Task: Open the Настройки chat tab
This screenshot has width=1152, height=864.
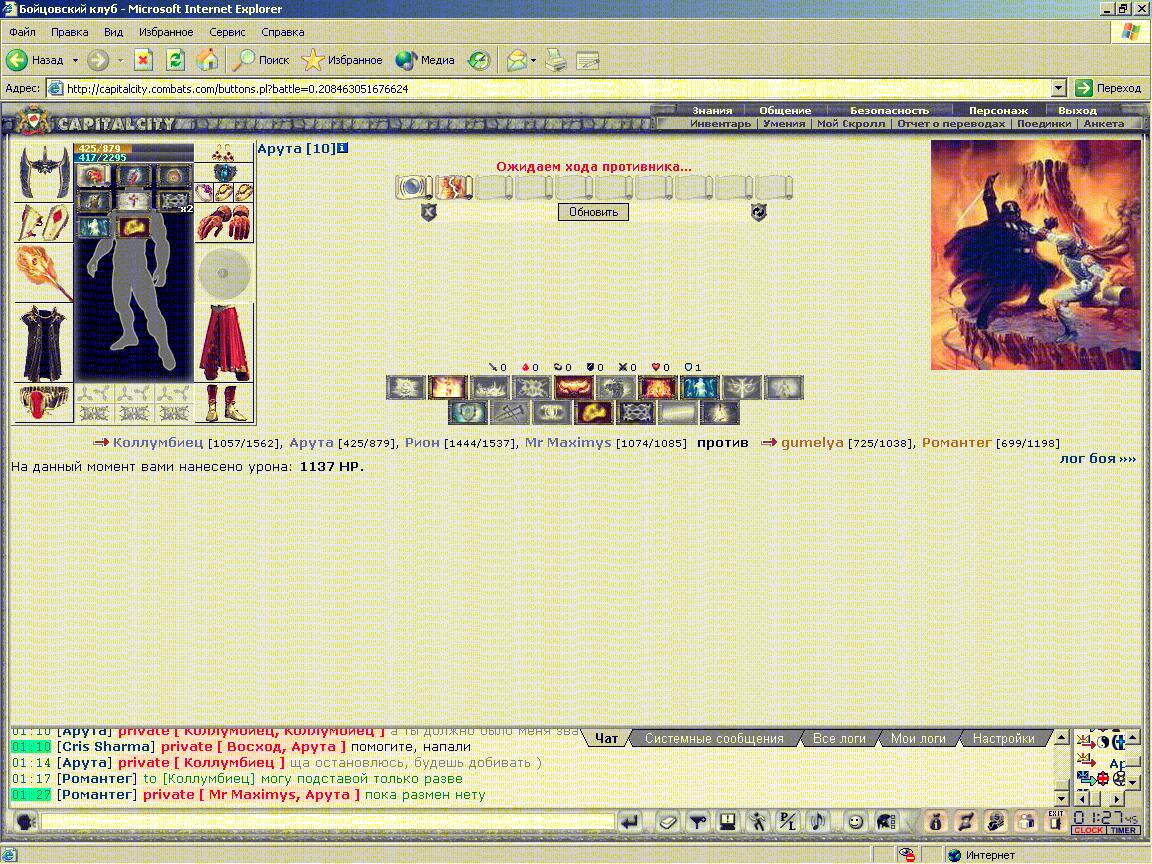Action: point(1004,738)
